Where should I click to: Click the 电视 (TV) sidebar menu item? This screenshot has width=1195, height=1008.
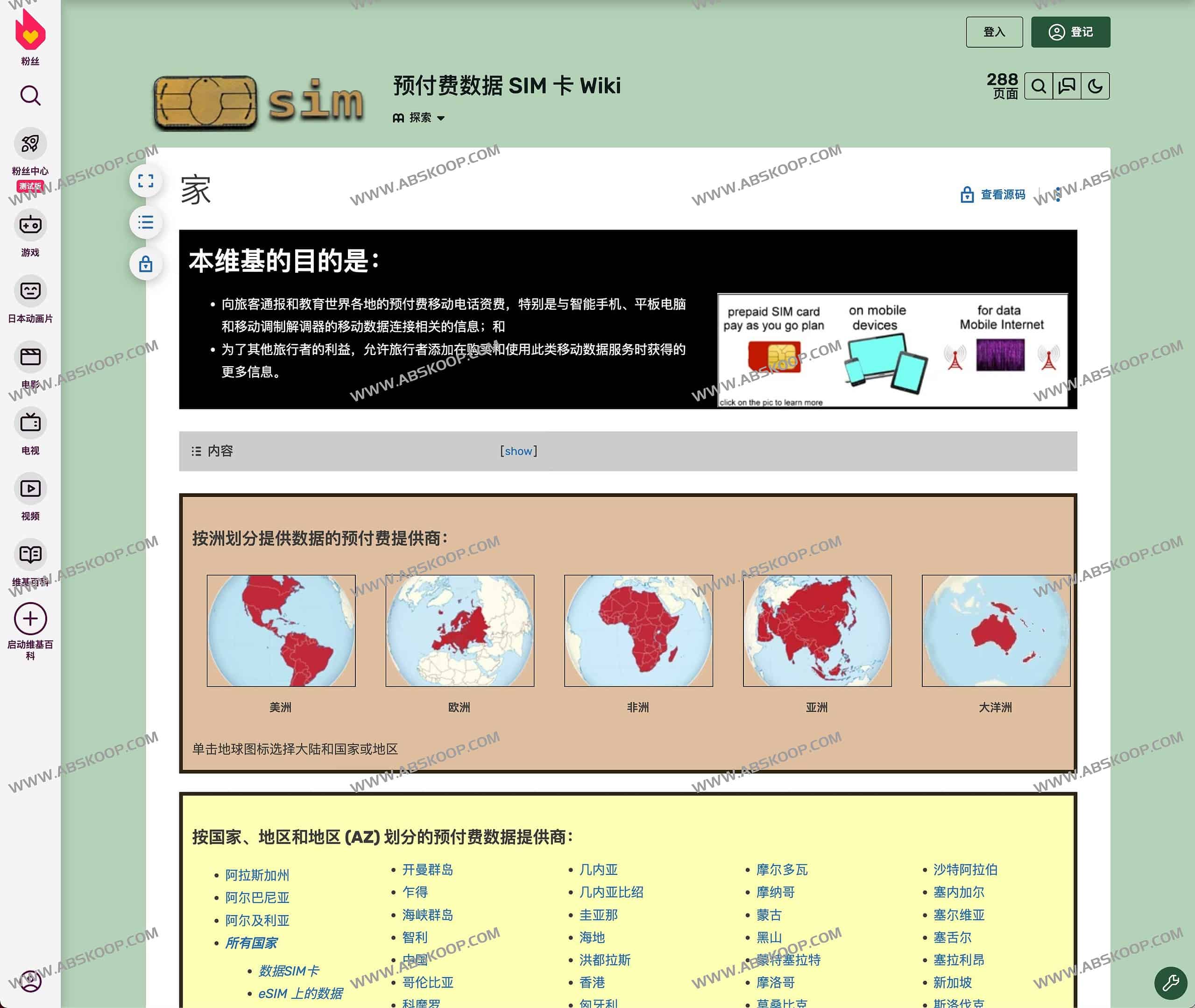30,423
